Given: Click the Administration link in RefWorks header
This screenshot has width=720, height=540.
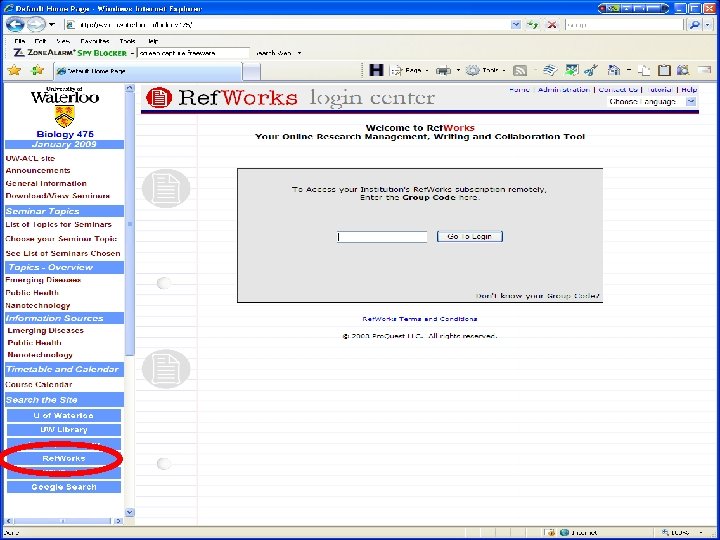Looking at the screenshot, I should pos(563,90).
